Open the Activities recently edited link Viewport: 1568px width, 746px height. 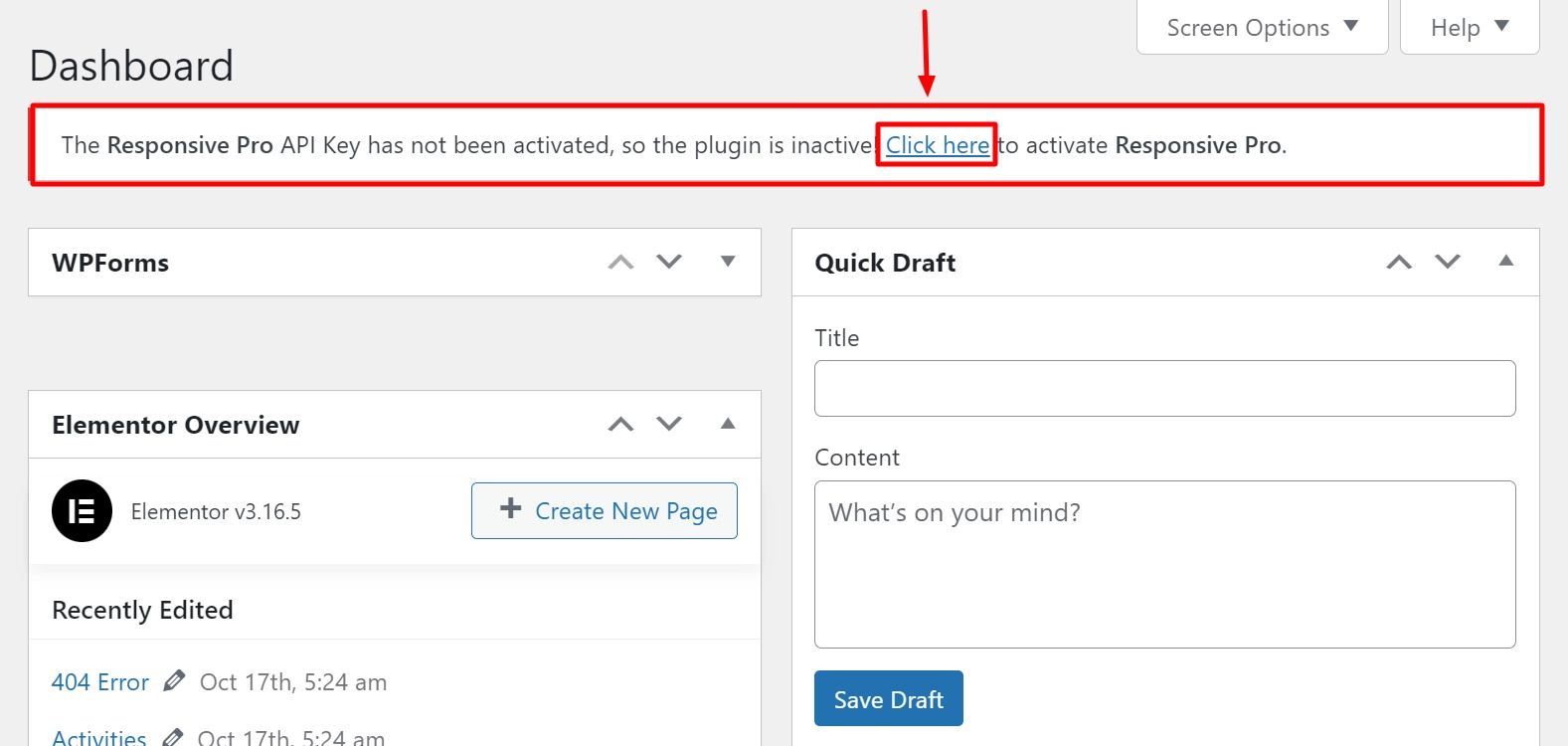pos(99,738)
